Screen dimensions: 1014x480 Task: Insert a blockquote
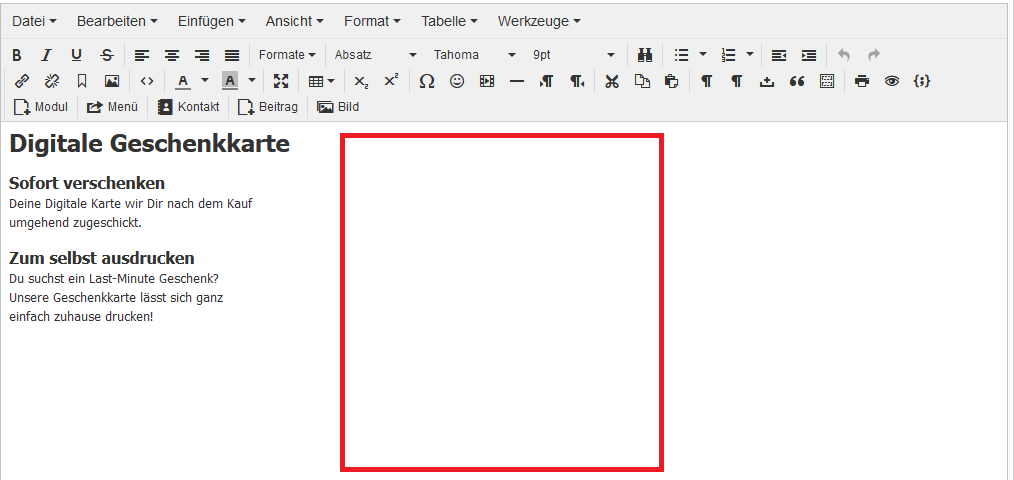coord(797,81)
